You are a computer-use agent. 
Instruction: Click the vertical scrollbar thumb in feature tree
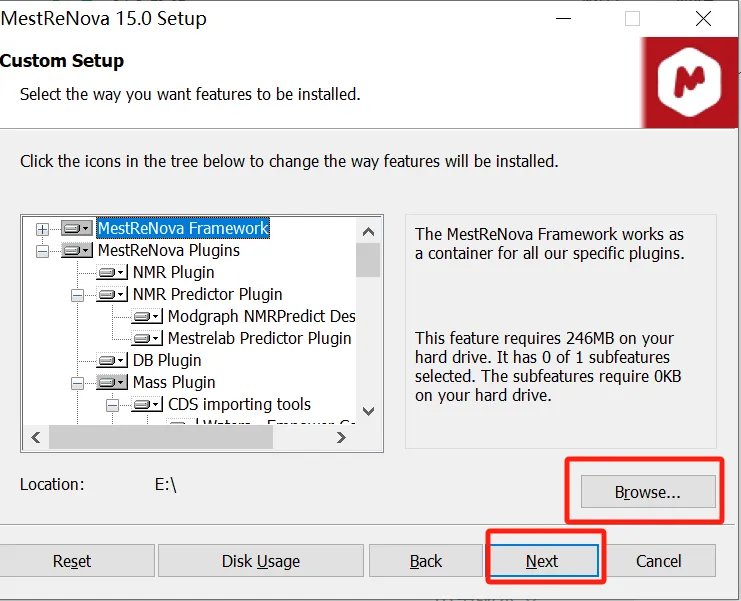pyautogui.click(x=368, y=260)
